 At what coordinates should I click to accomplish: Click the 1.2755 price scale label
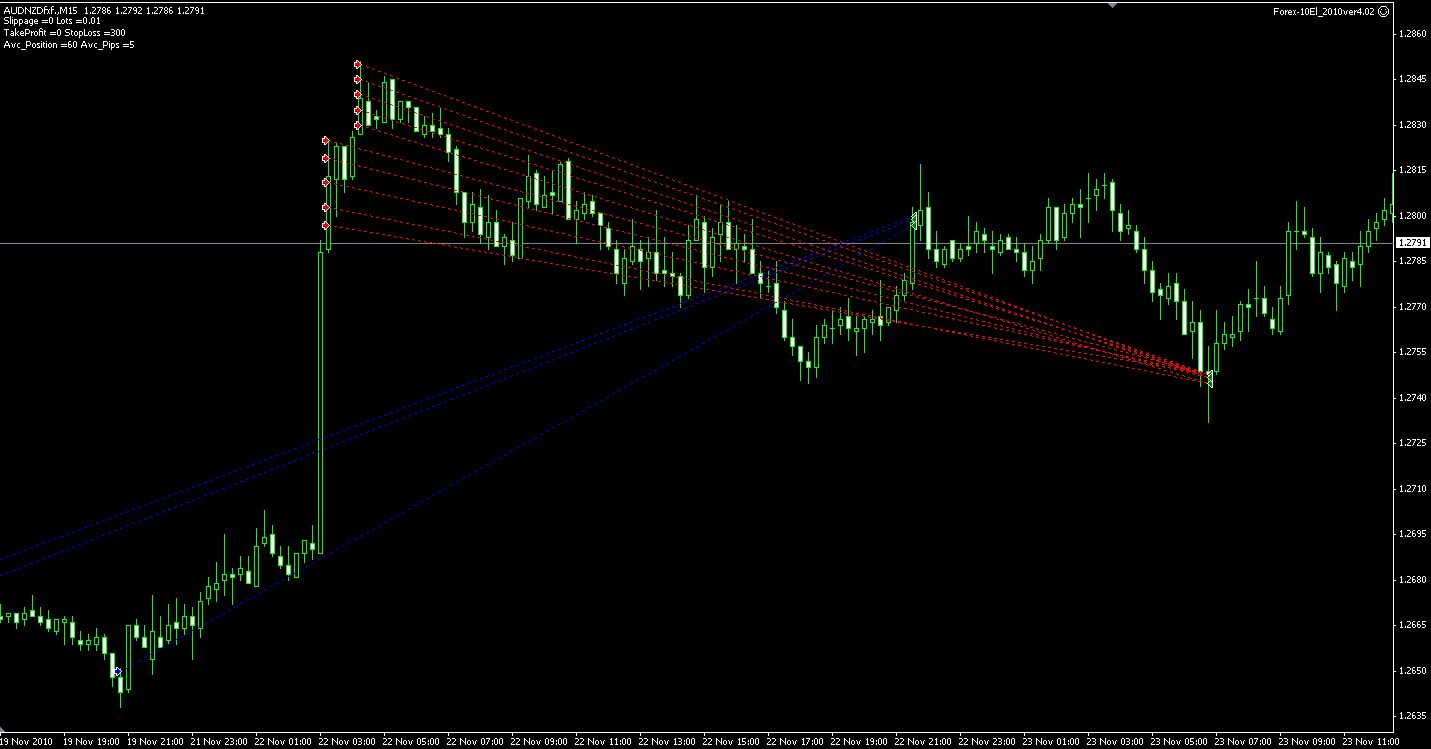coord(1413,352)
